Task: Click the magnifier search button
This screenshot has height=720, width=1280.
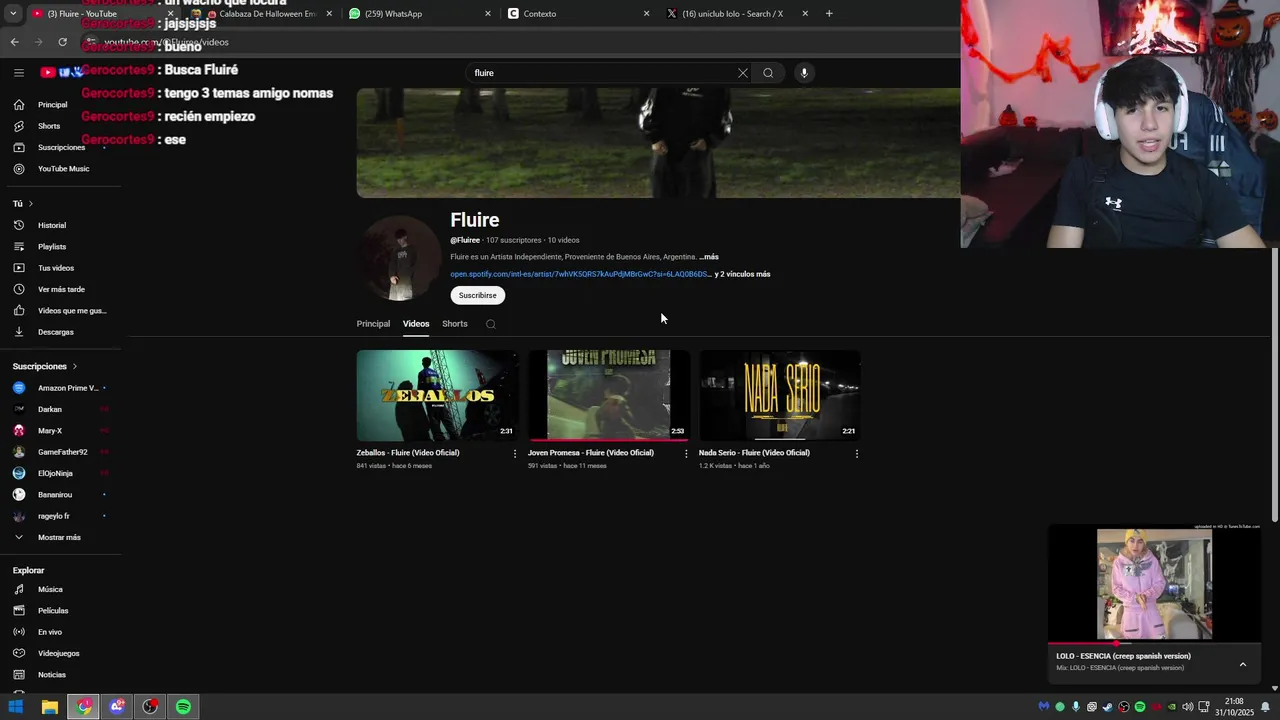Action: pyautogui.click(x=768, y=73)
